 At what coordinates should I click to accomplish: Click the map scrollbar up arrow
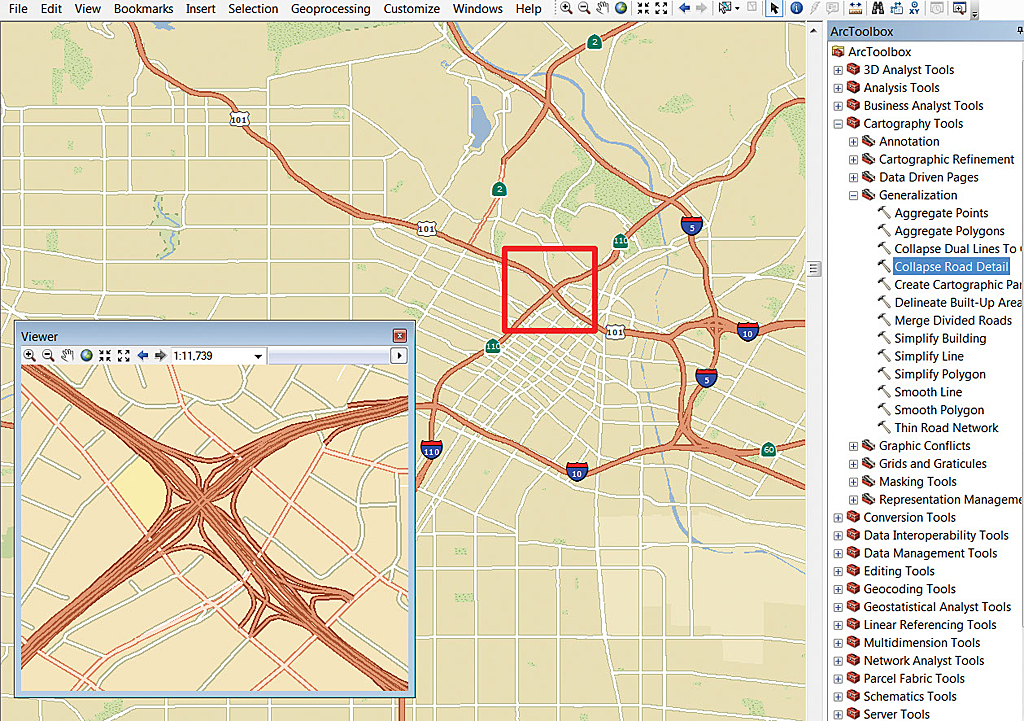813,31
